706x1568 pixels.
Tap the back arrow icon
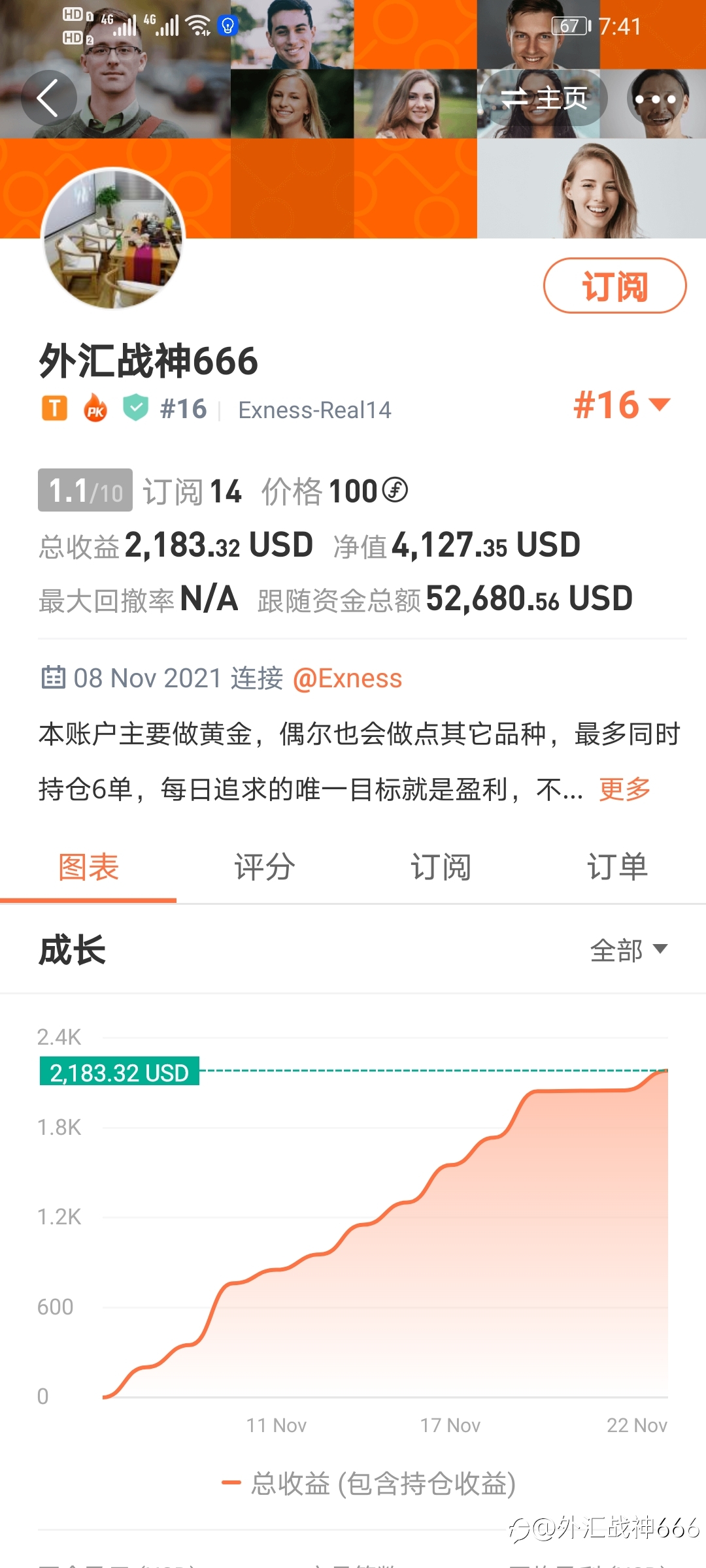tap(48, 98)
